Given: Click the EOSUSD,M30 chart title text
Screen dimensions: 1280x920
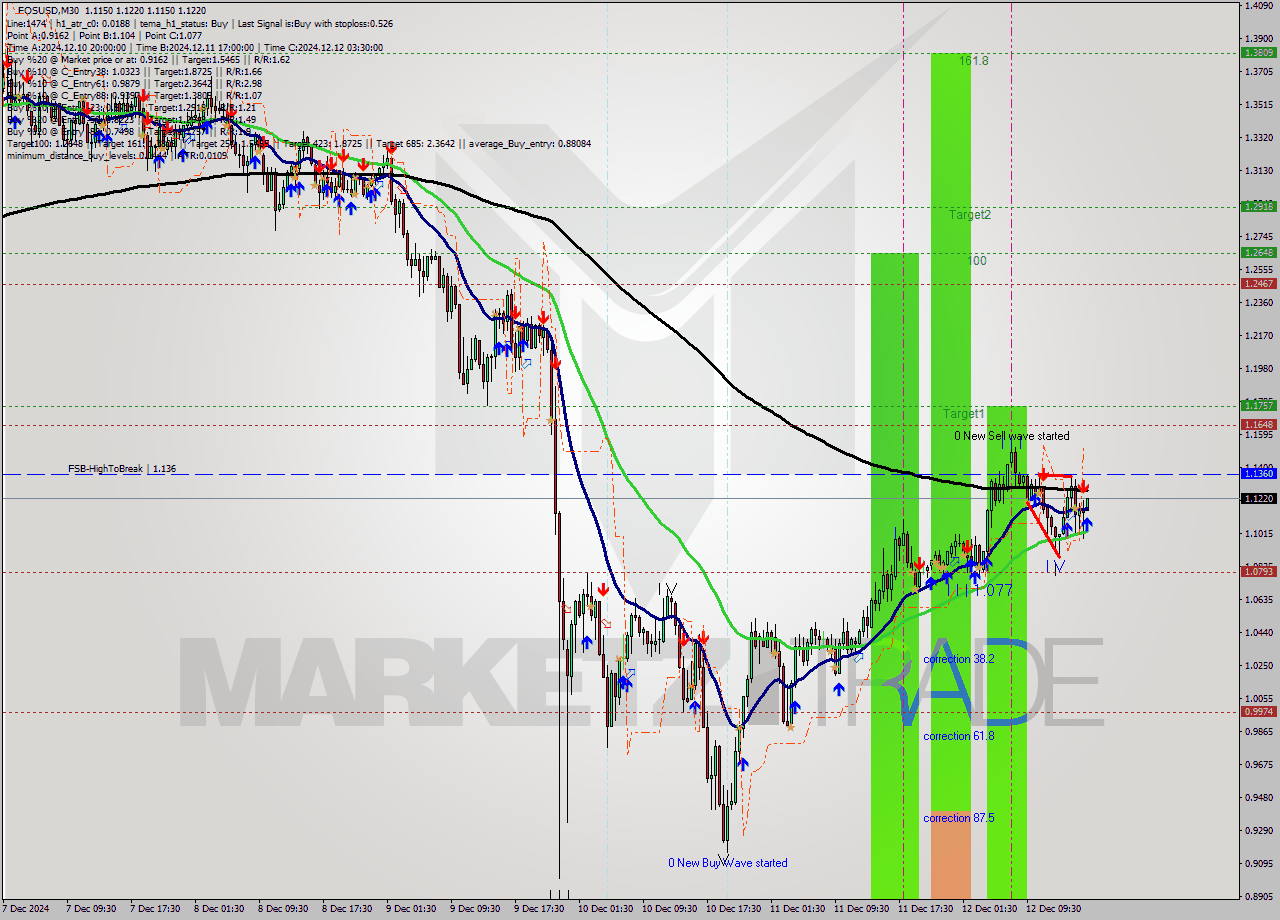Looking at the screenshot, I should pyautogui.click(x=51, y=10).
